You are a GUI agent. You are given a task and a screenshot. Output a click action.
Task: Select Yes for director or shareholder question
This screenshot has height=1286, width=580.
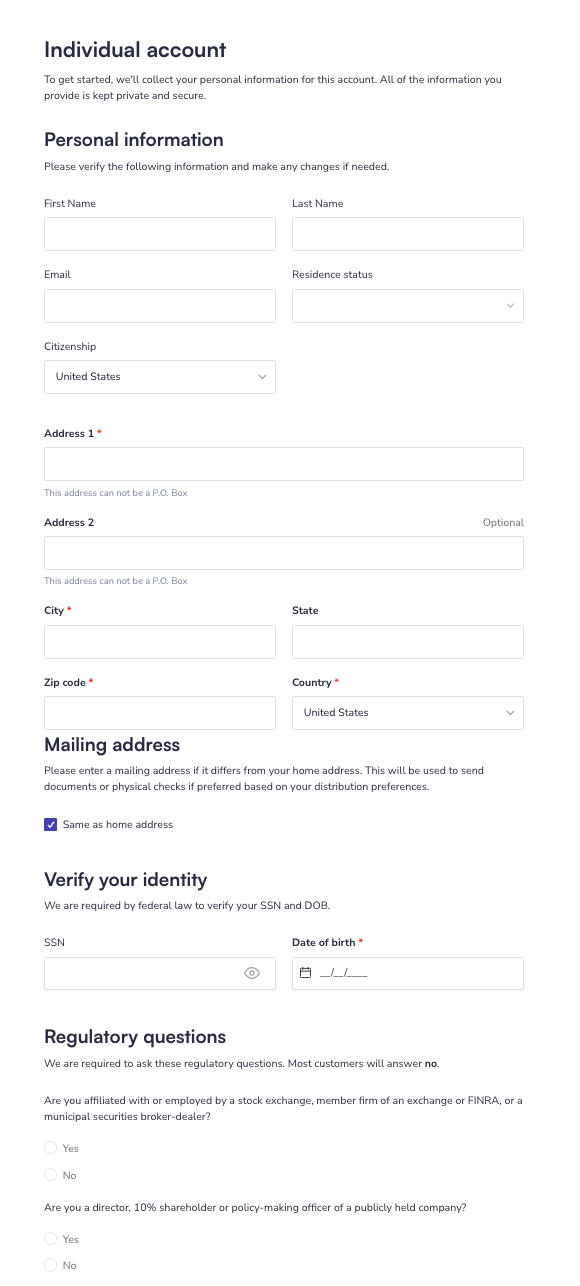click(51, 1239)
